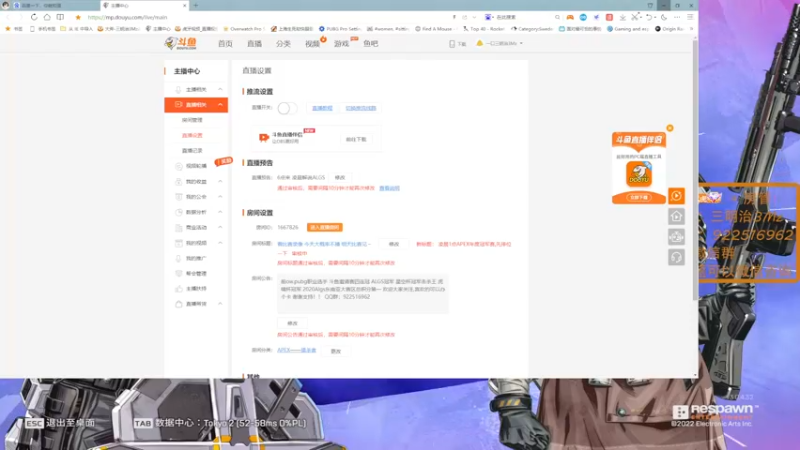Click the search magnifier icon in browser toolbar

pyautogui.click(x=557, y=17)
